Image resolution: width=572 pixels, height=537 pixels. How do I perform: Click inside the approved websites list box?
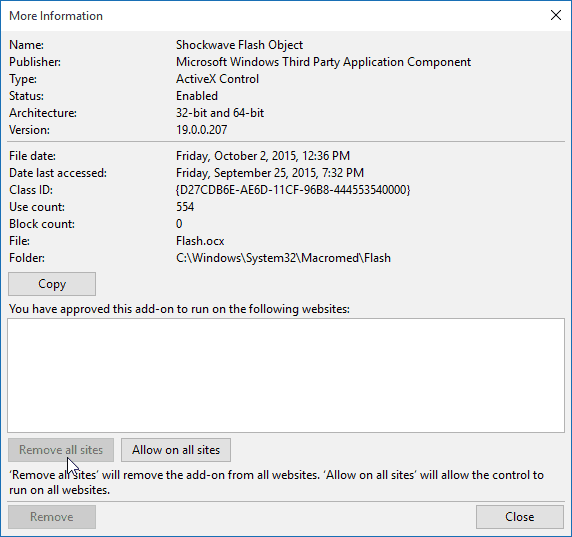point(286,375)
